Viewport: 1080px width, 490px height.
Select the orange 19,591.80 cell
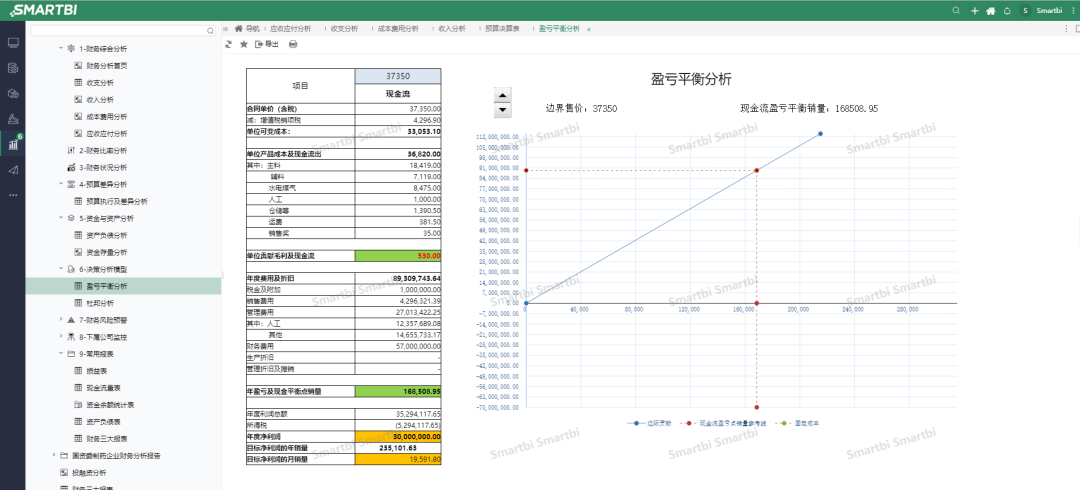[398, 458]
